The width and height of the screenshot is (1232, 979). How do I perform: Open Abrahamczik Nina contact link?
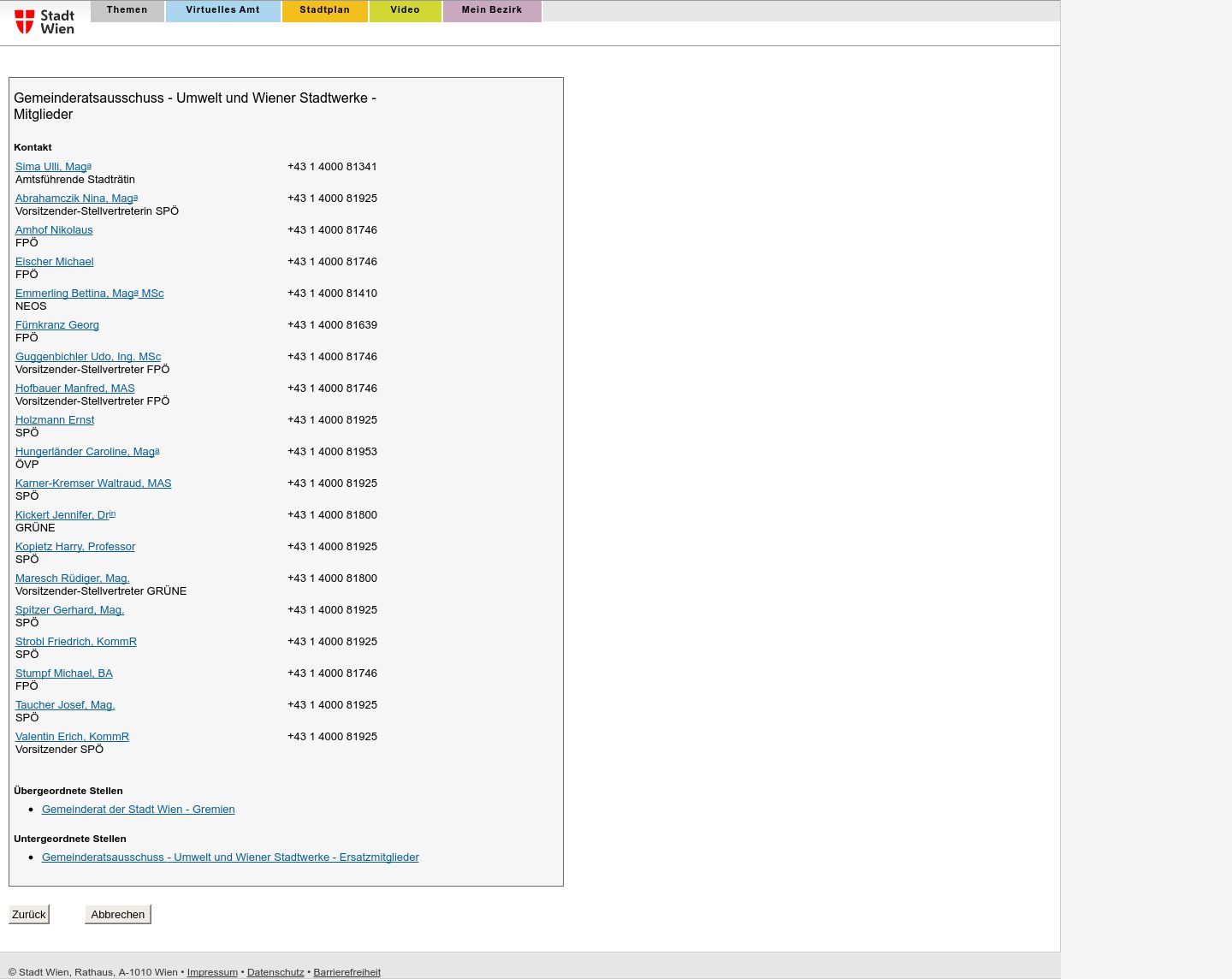point(76,199)
